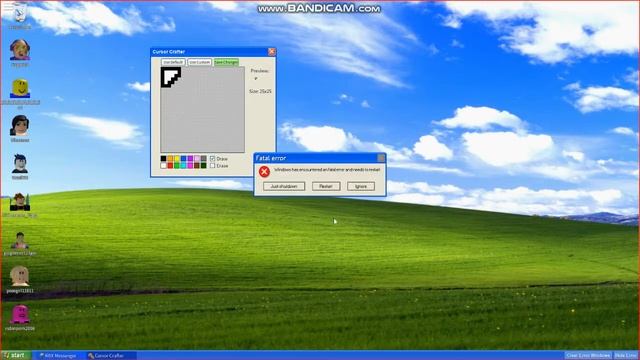Screen dimensions: 640x360
Task: Enable the Draw checkbox
Action: pyautogui.click(x=213, y=158)
